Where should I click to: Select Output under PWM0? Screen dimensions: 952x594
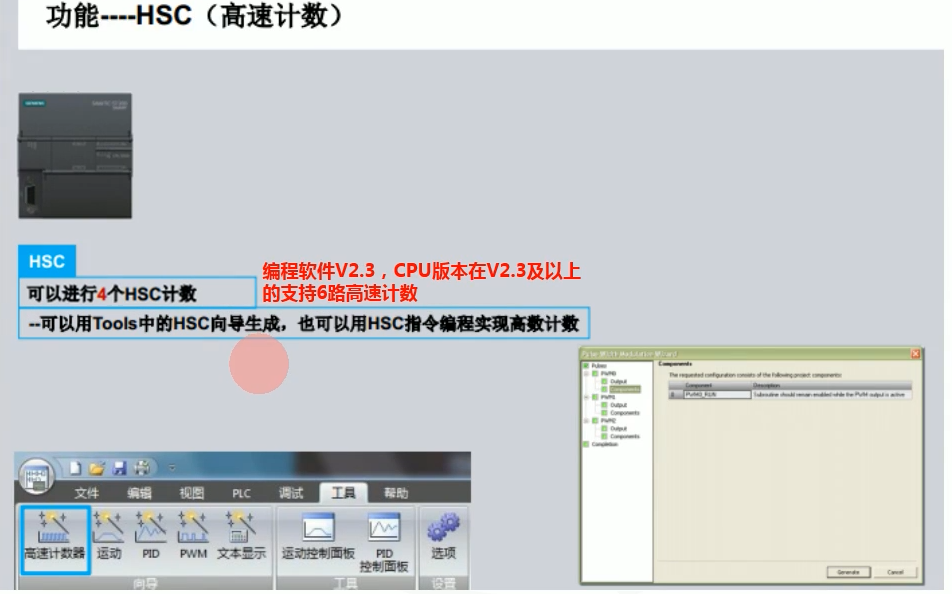[618, 381]
